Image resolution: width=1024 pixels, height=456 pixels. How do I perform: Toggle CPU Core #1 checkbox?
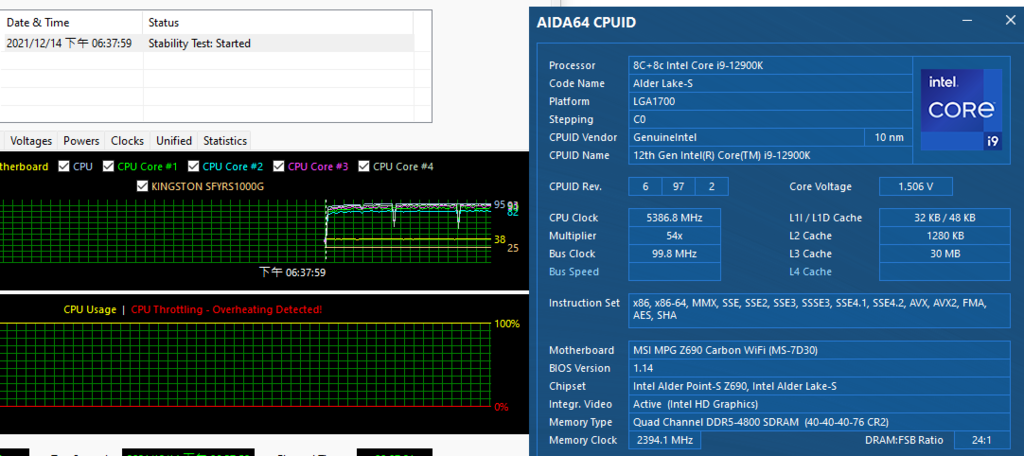(x=108, y=167)
